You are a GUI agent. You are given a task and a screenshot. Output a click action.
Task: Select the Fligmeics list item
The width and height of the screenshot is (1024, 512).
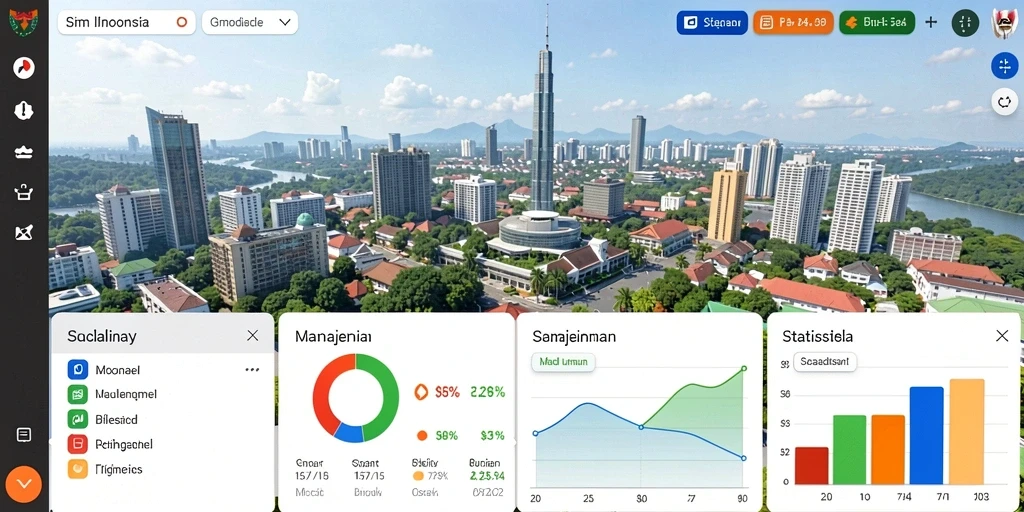(163, 469)
